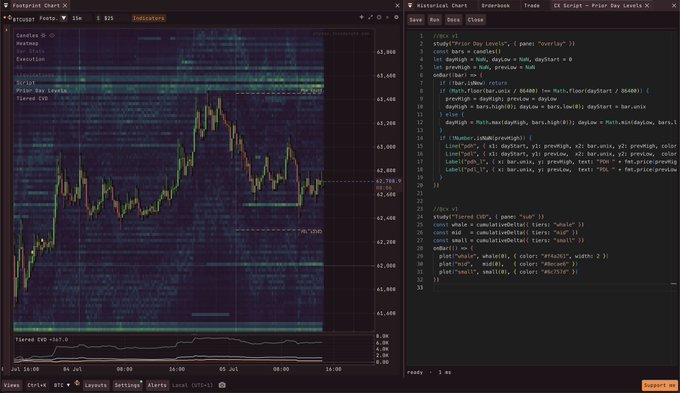Open right panel dropdown arrow
The image size is (680, 393).
click(x=410, y=6)
